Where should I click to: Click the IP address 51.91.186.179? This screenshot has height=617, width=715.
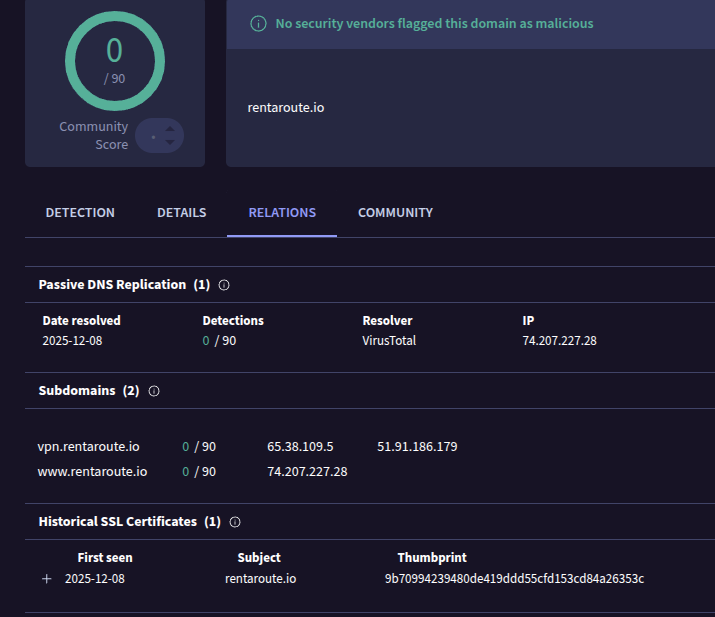coord(417,446)
